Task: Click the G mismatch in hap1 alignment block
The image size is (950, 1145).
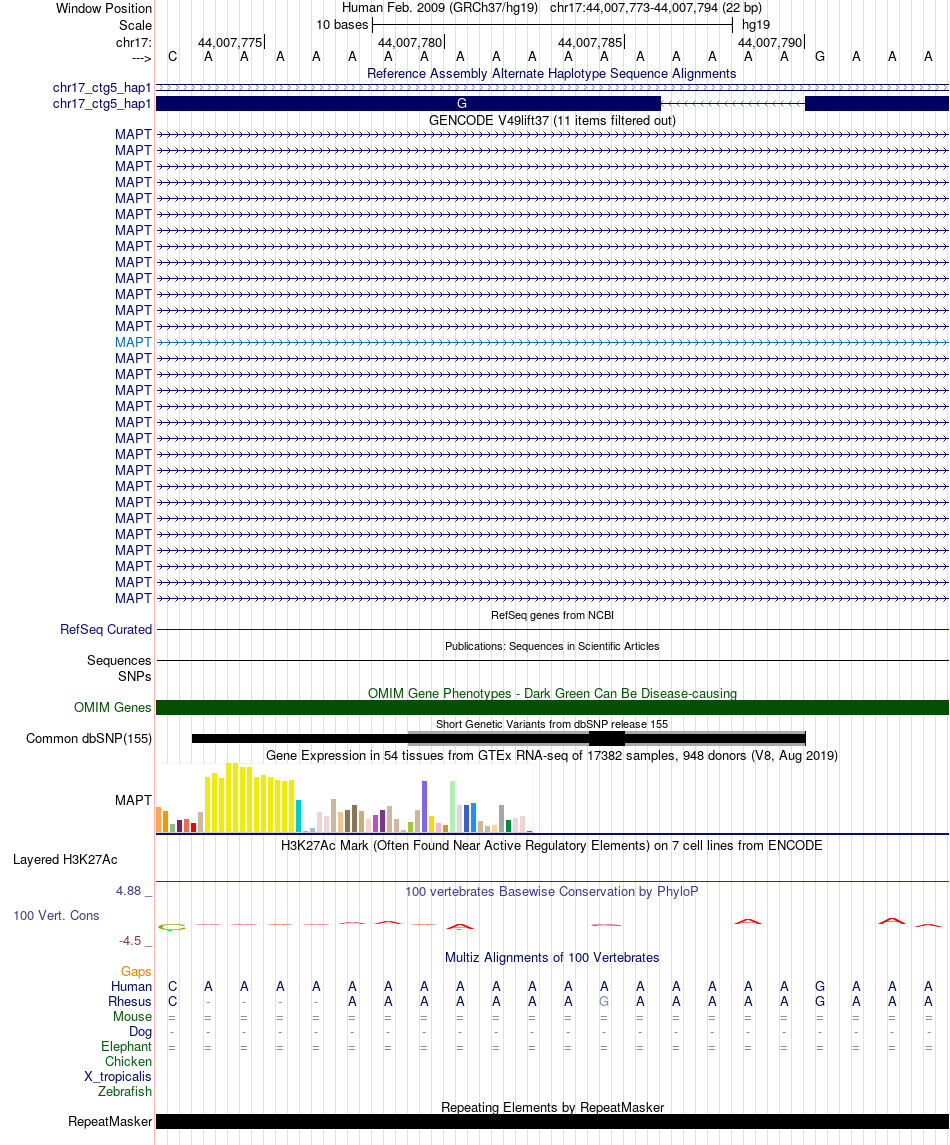Action: click(461, 104)
